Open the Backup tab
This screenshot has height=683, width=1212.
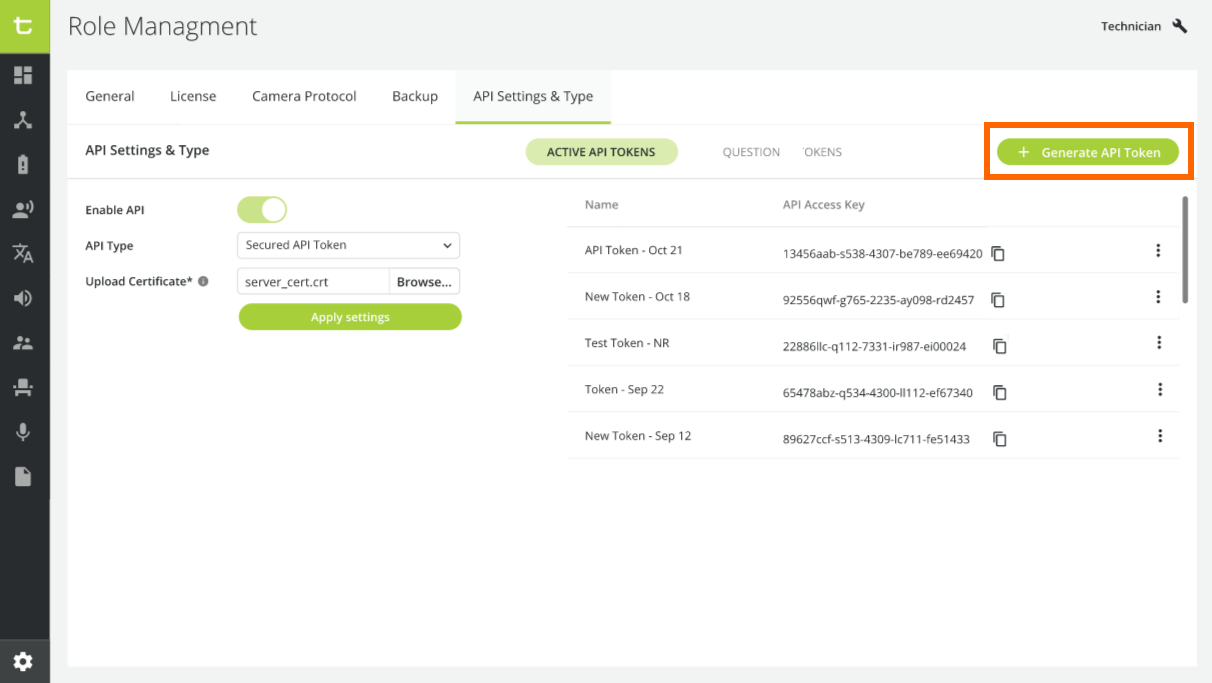tap(415, 96)
